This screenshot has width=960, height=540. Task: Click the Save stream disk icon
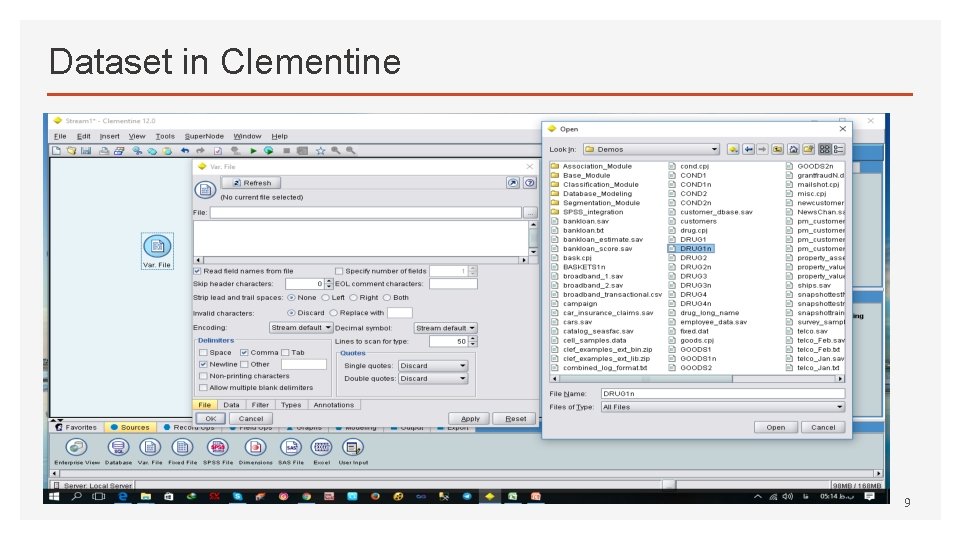point(86,151)
